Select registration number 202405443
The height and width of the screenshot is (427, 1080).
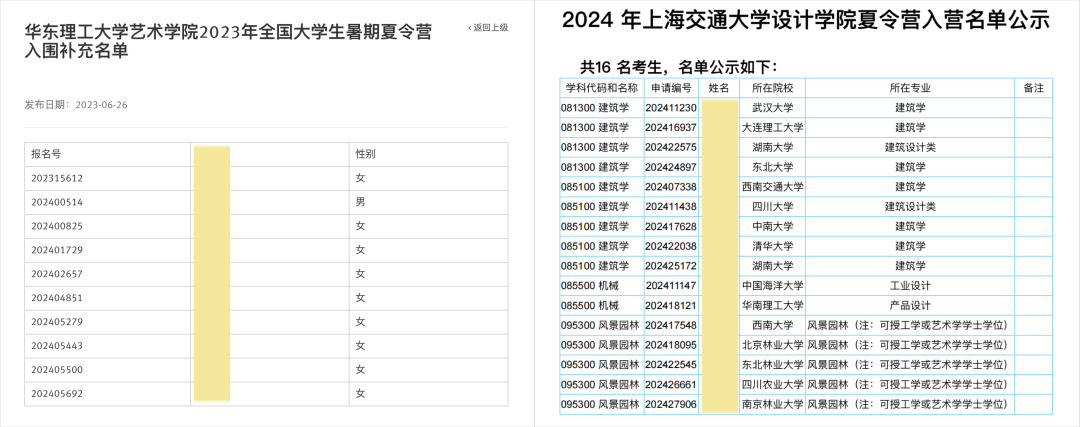click(57, 346)
